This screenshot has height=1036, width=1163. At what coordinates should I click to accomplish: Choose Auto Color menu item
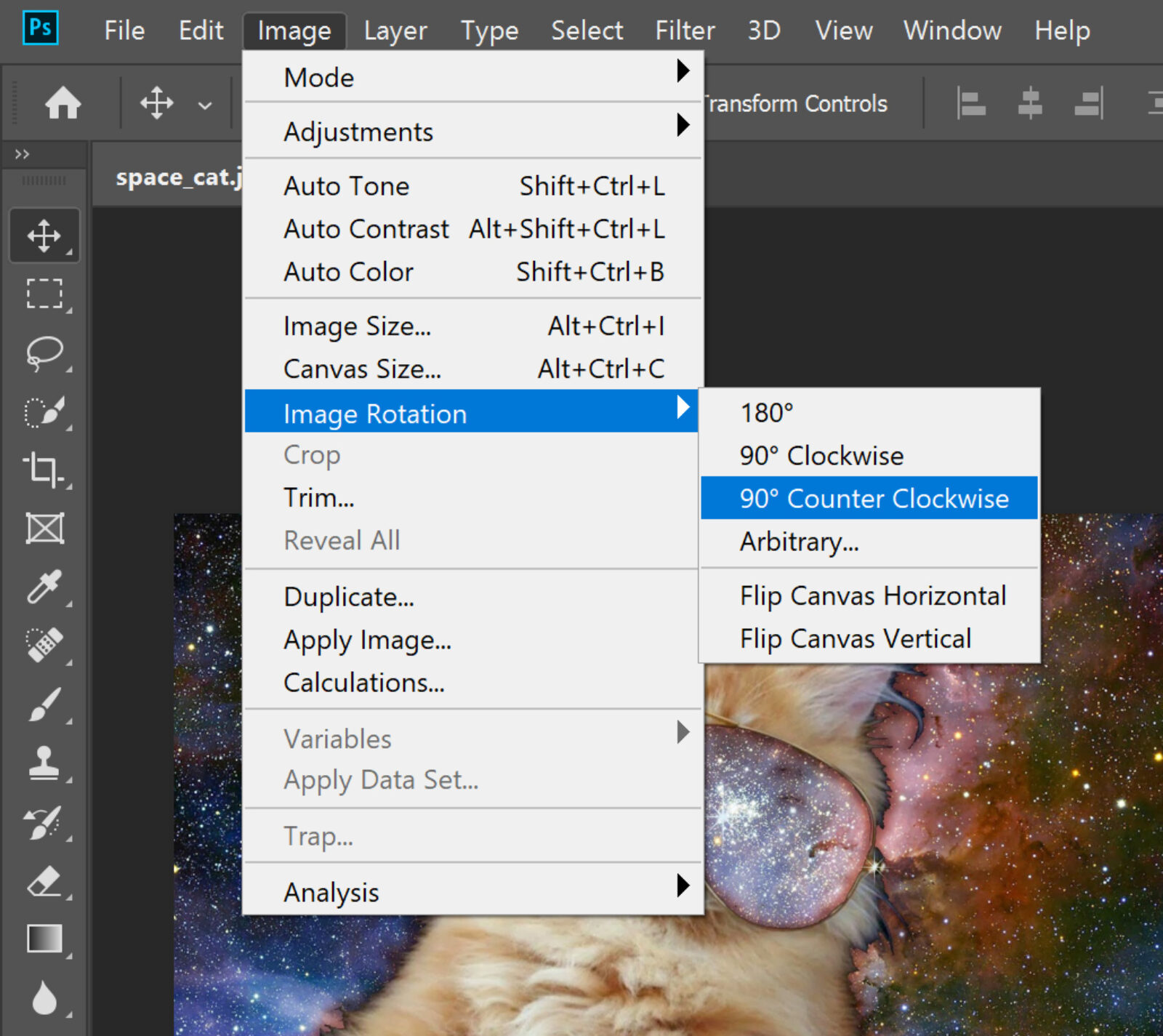pos(473,271)
